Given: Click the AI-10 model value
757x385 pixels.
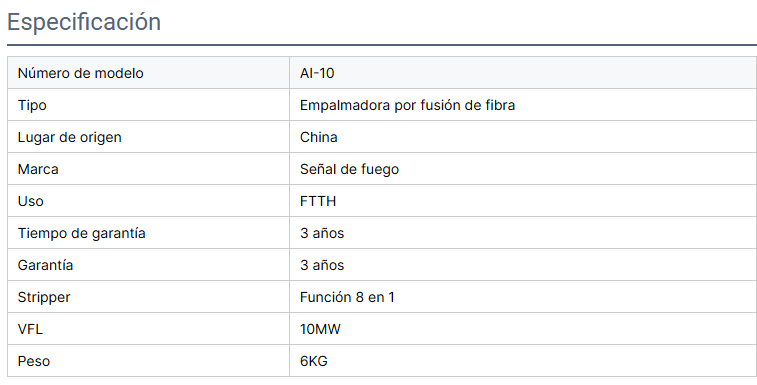Looking at the screenshot, I should (317, 73).
